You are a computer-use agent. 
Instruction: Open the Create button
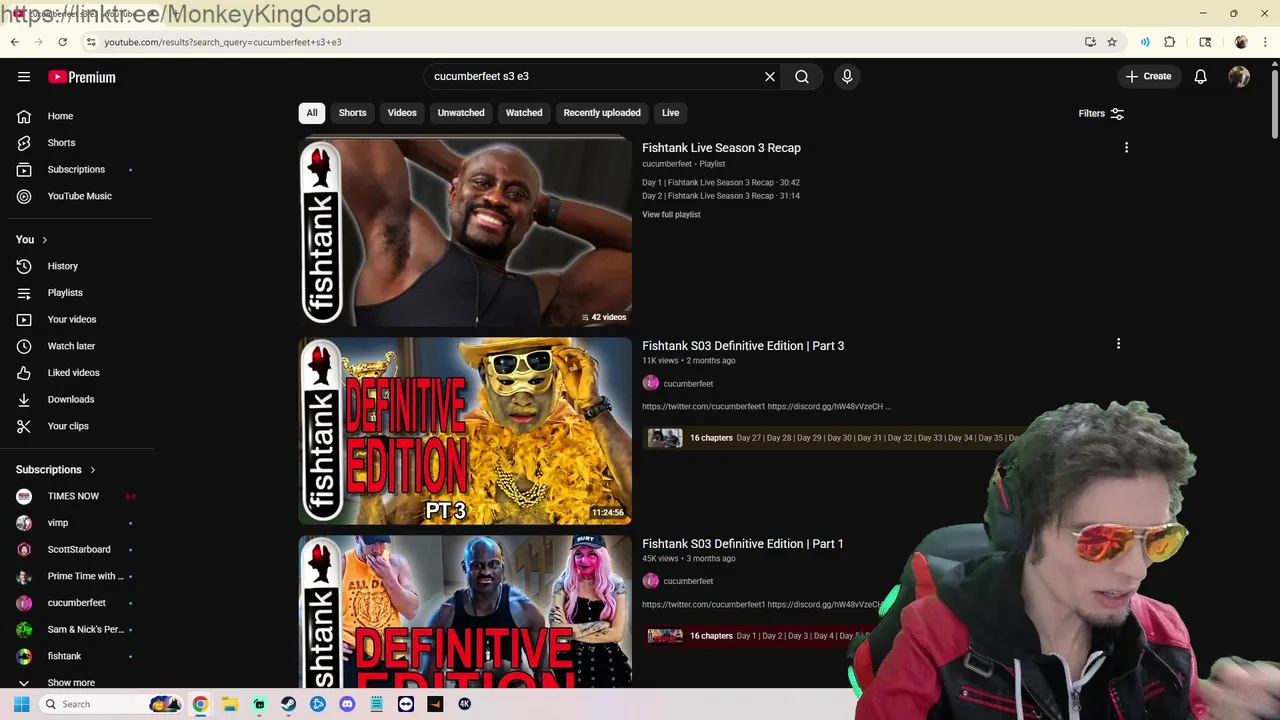1148,76
